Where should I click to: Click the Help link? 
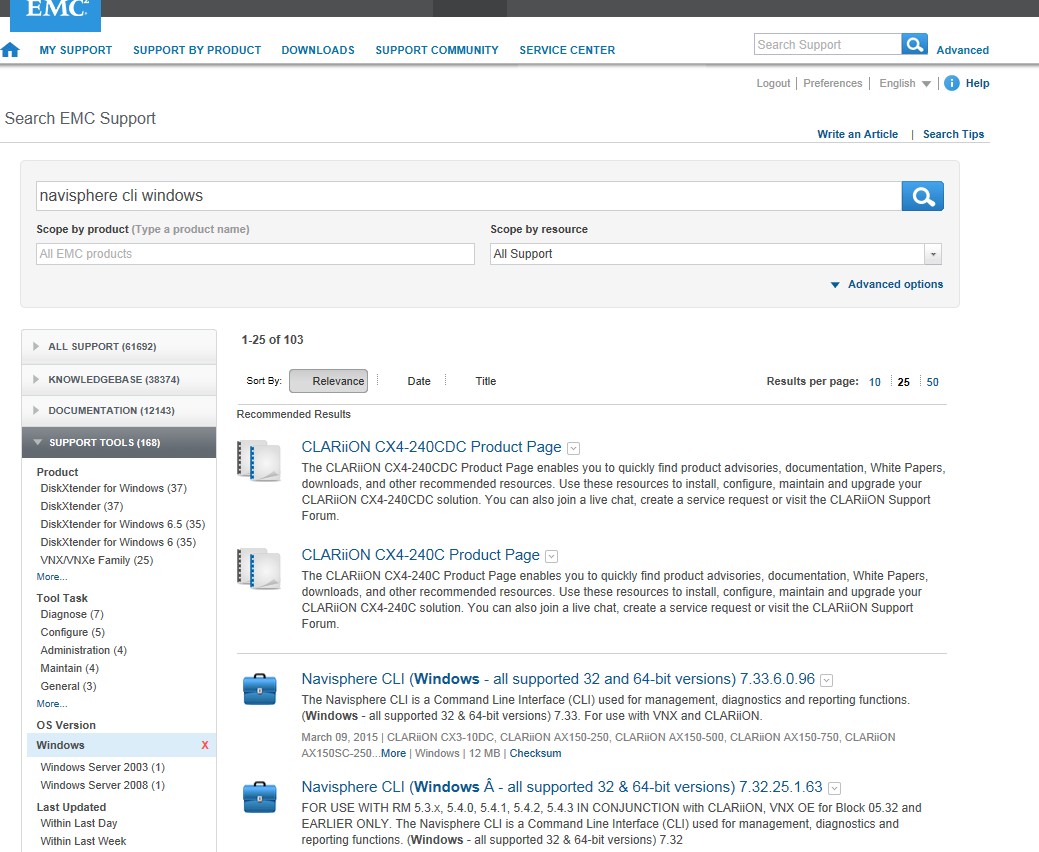tap(977, 83)
